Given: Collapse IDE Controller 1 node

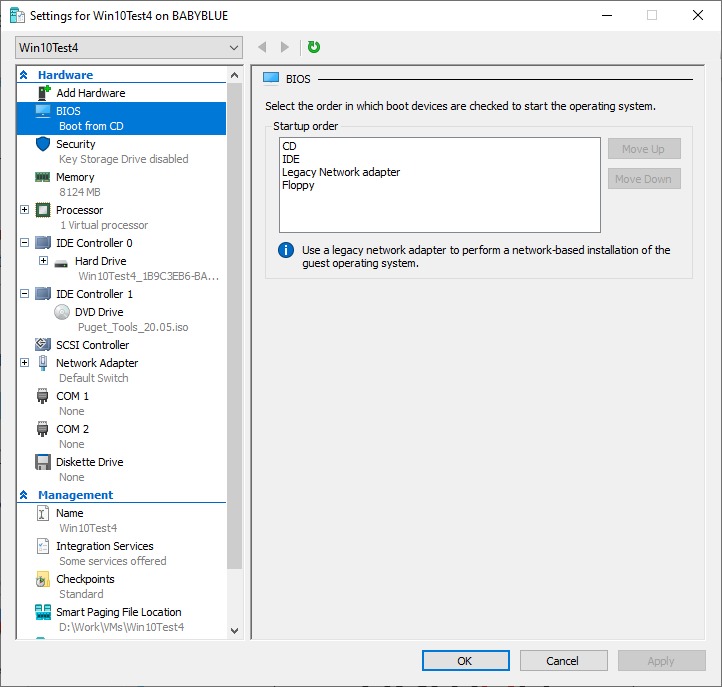Looking at the screenshot, I should point(25,294).
